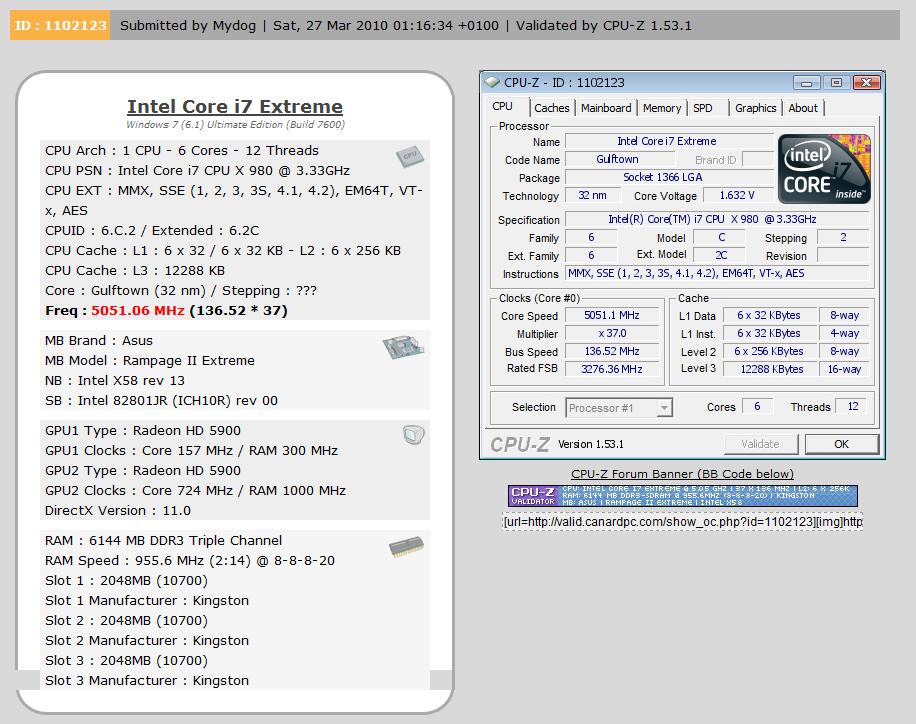Click the Technology value 32 nm
This screenshot has height=724, width=916.
[592, 196]
